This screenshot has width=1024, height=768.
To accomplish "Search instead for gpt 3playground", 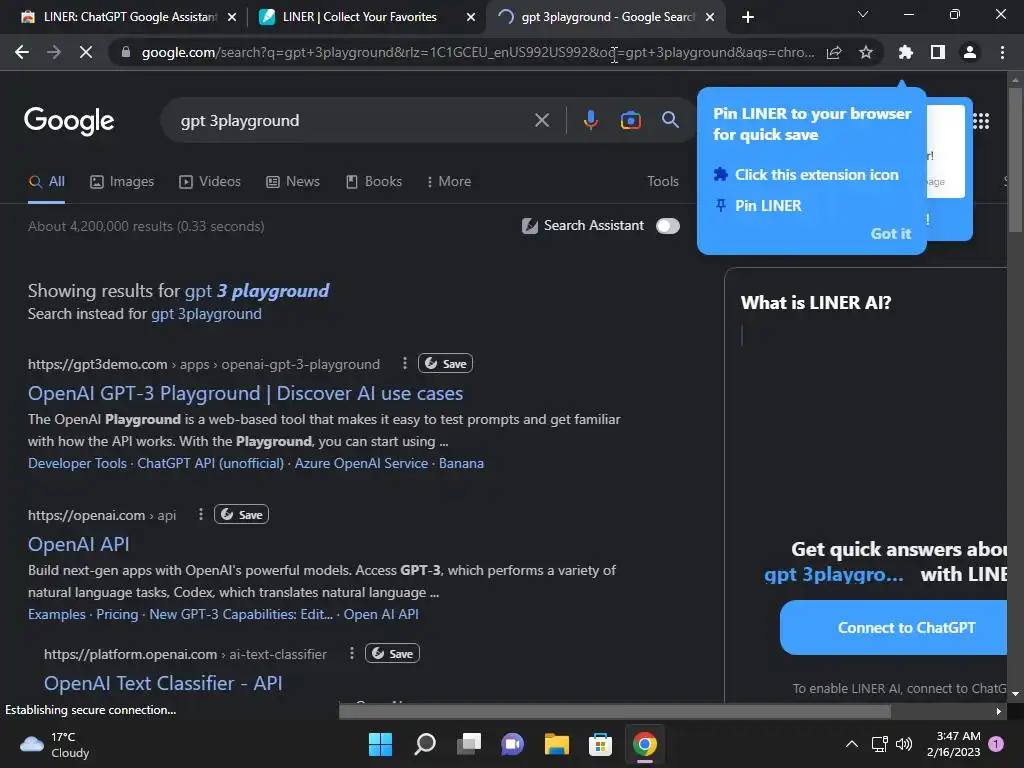I will click(206, 314).
